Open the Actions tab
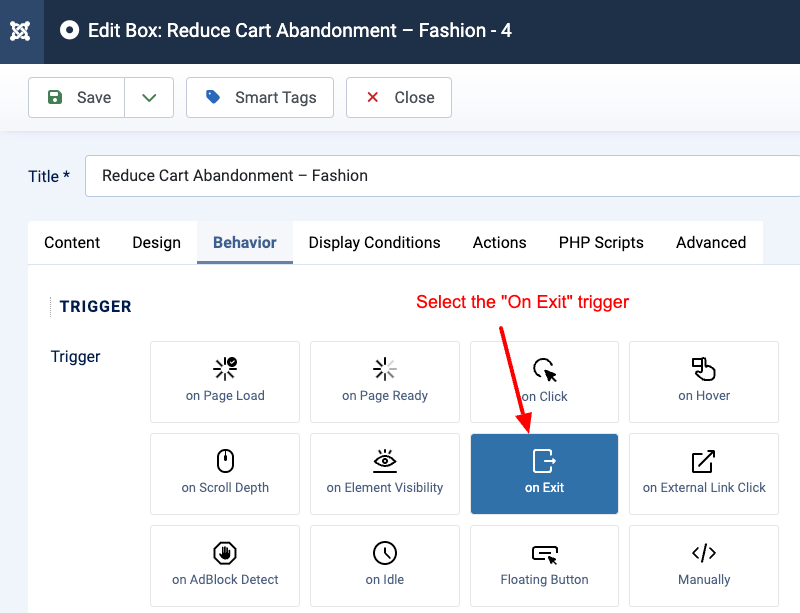800x613 pixels. (x=499, y=242)
